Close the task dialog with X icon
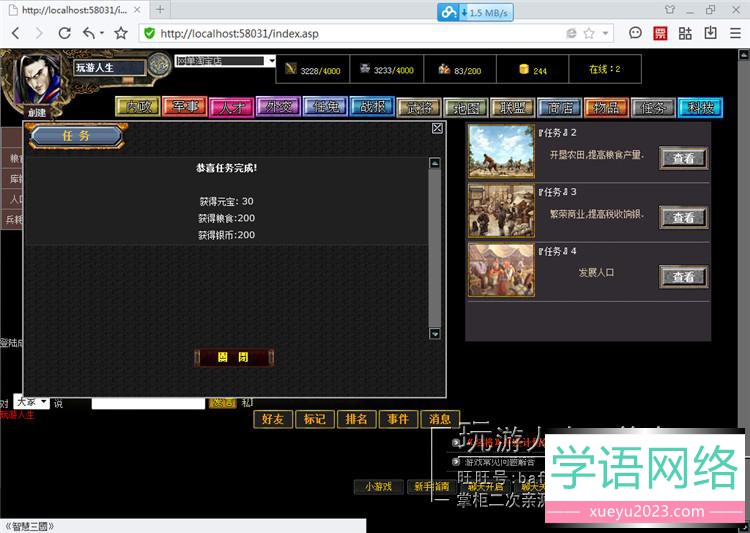Viewport: 750px width, 533px height. point(437,128)
